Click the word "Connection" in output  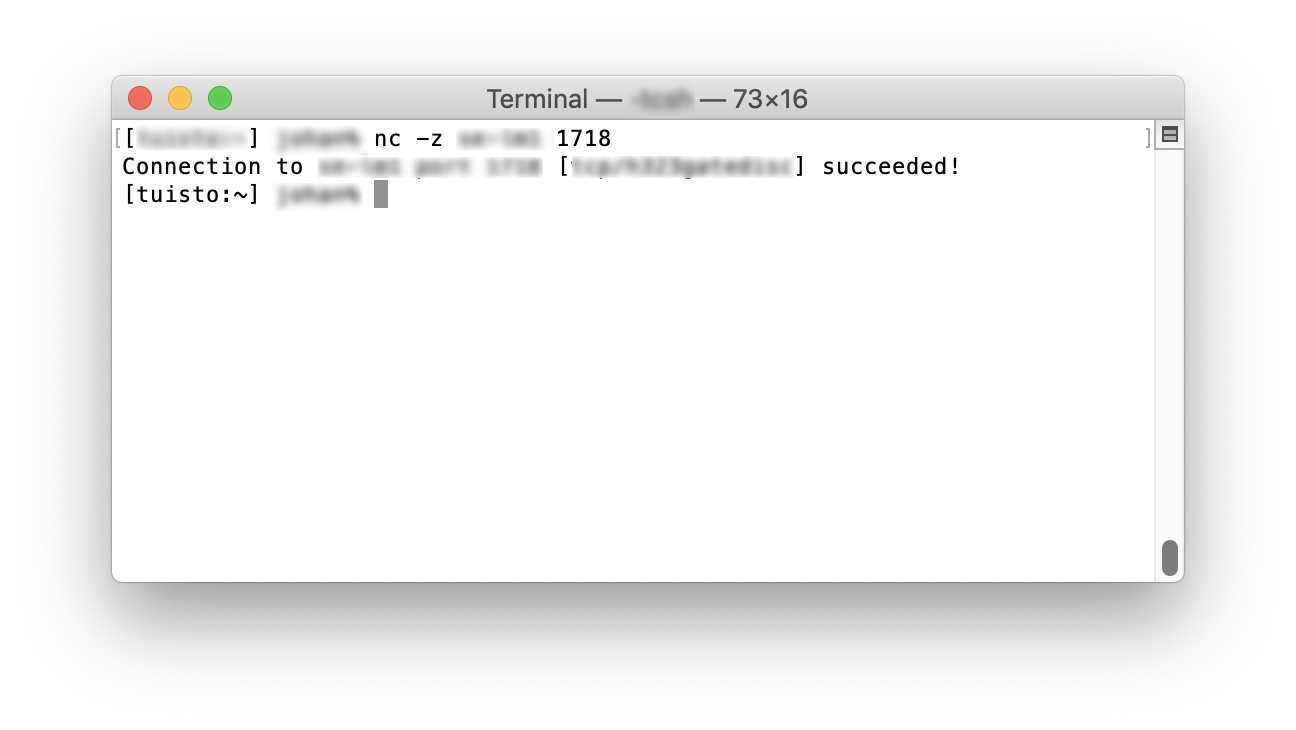192,166
